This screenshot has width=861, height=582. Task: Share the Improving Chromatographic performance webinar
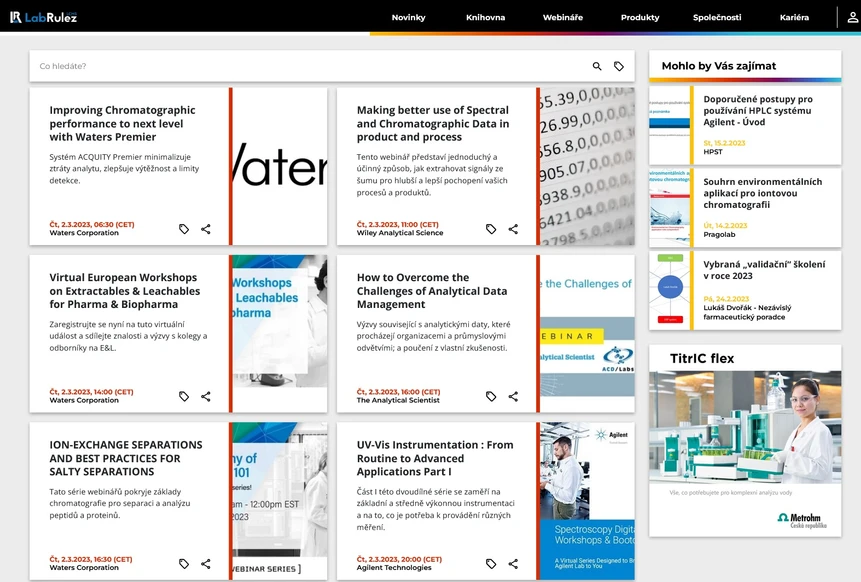(x=206, y=229)
